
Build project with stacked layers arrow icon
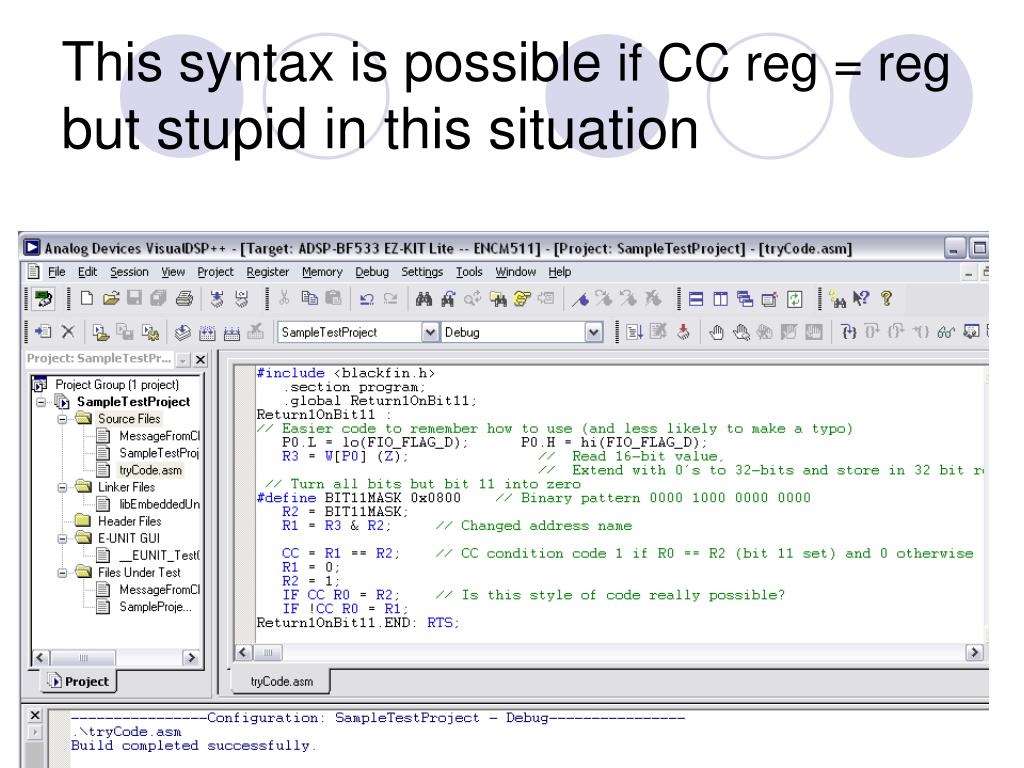[x=182, y=332]
